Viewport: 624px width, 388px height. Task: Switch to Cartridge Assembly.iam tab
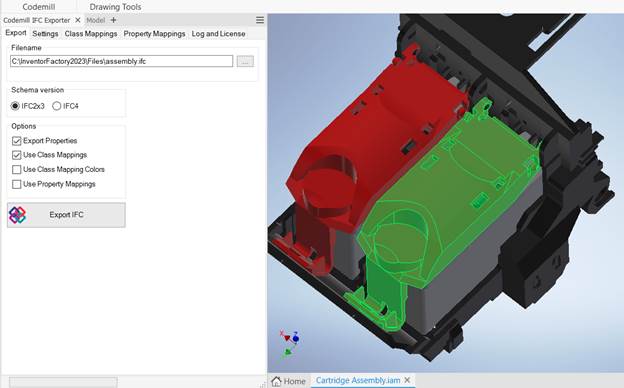pos(358,380)
